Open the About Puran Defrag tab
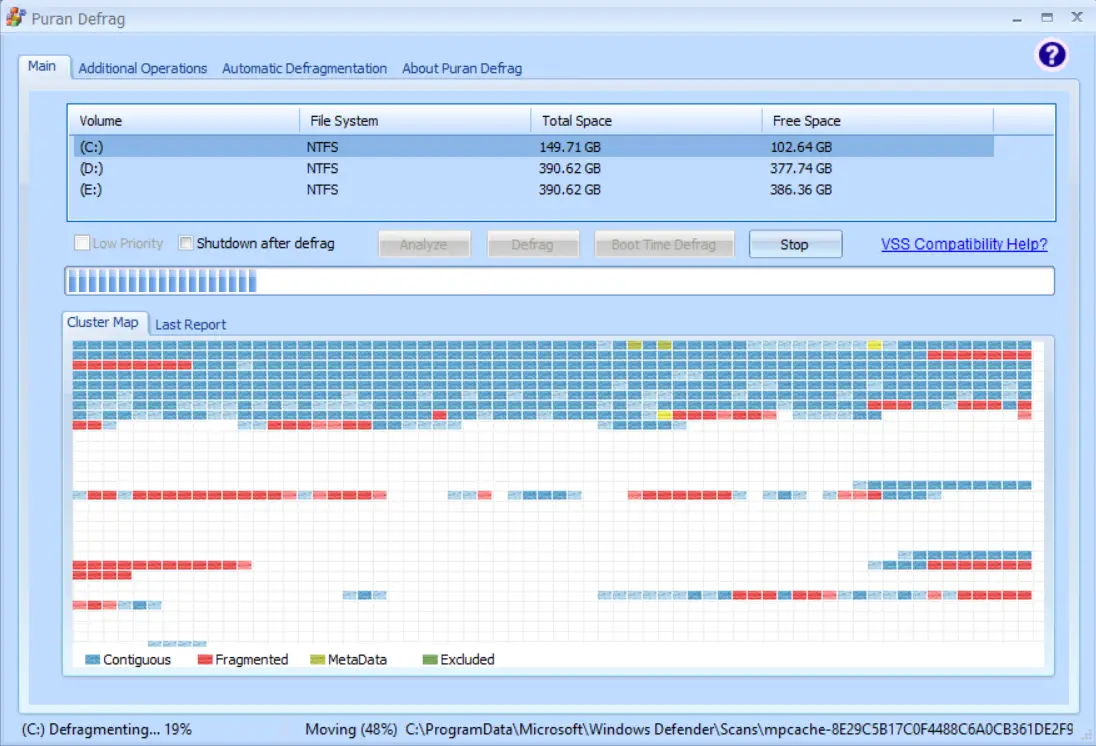Screen dimensions: 1096x746 tap(461, 69)
